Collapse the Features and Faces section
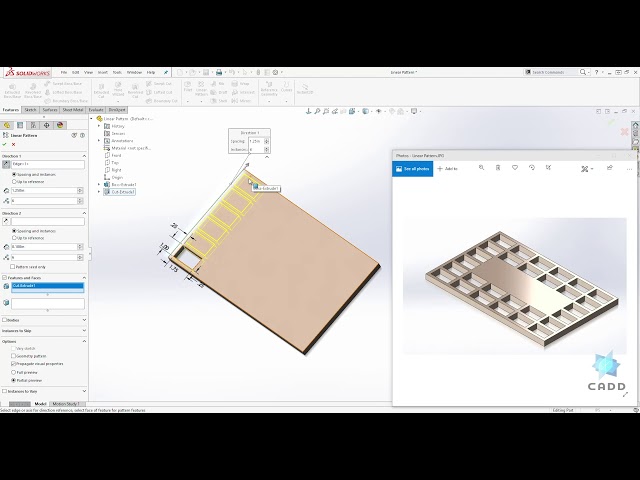This screenshot has height=480, width=640. click(x=84, y=278)
